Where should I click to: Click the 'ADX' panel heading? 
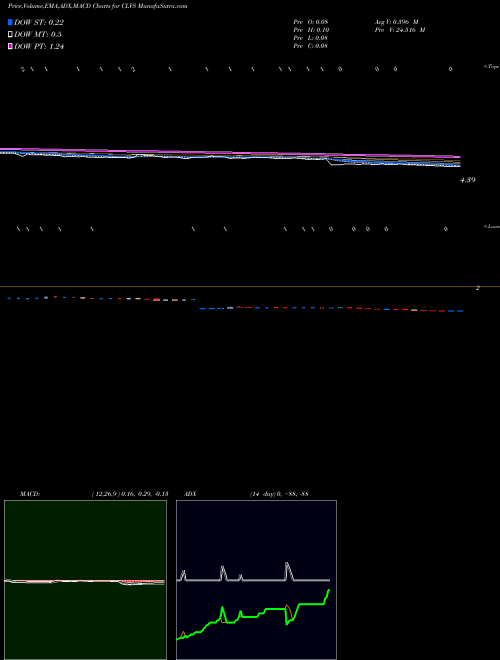tap(190, 494)
